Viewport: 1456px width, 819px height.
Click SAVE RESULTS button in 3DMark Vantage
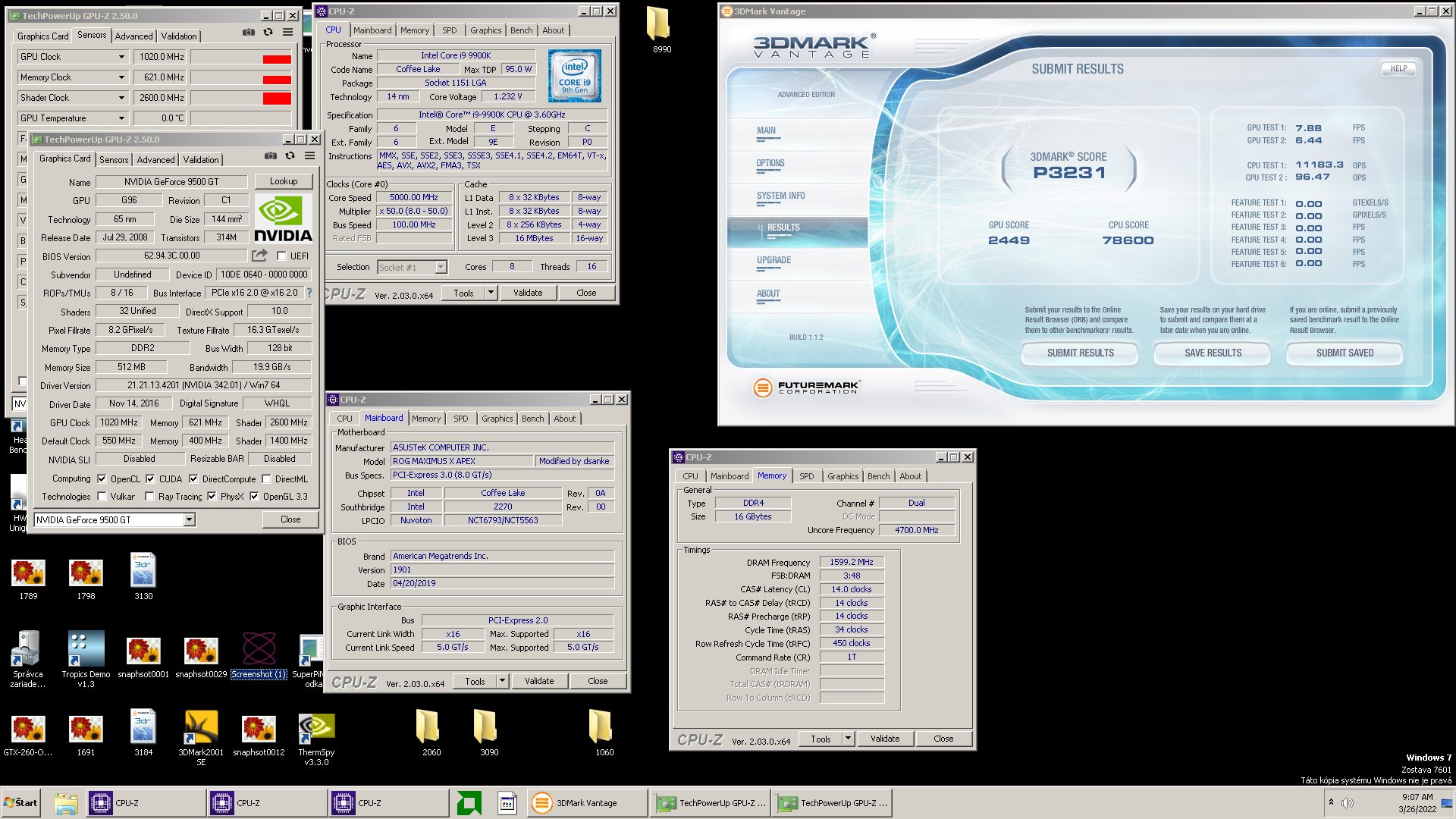point(1213,353)
